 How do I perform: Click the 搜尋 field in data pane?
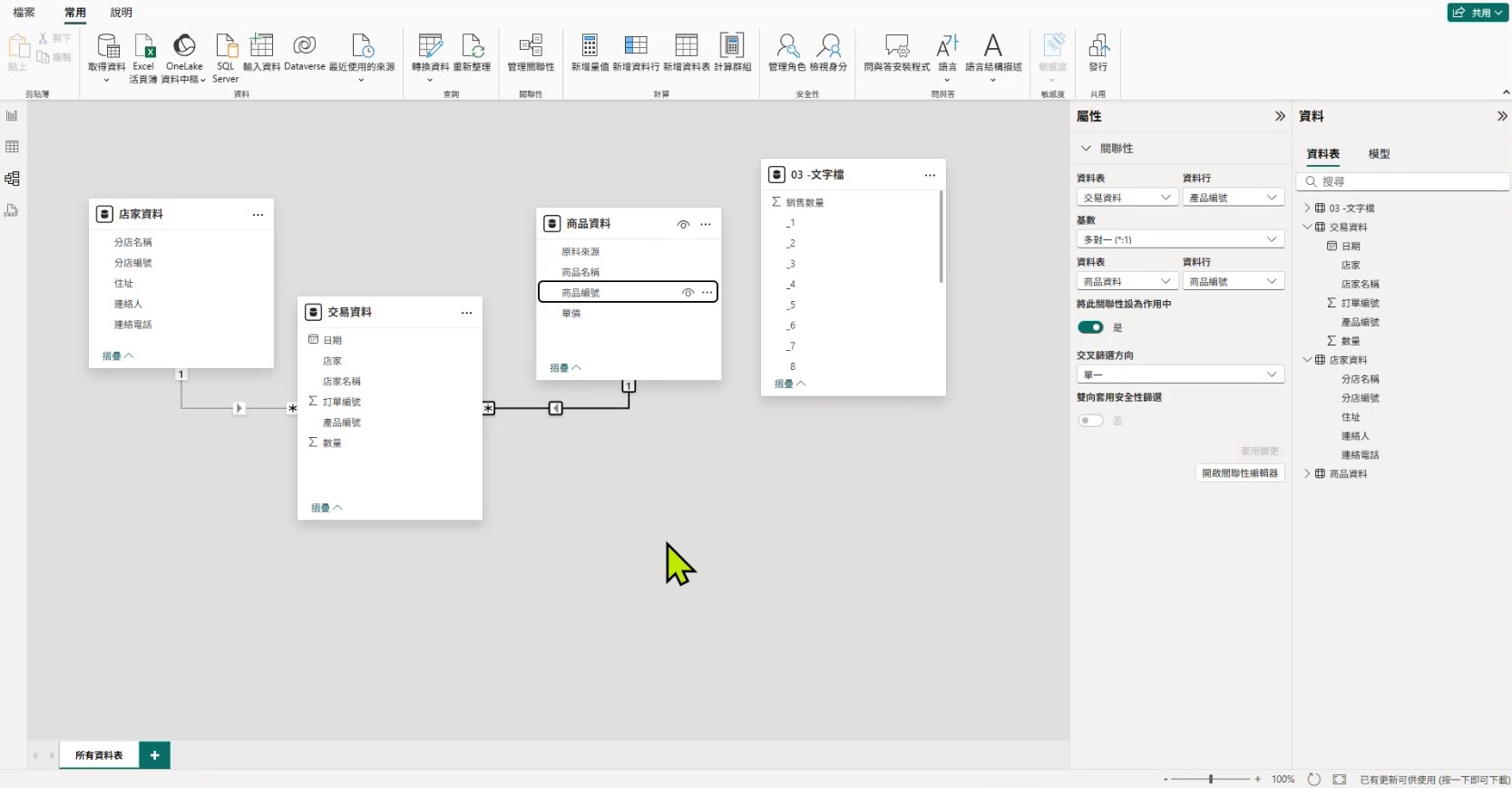pos(1406,181)
